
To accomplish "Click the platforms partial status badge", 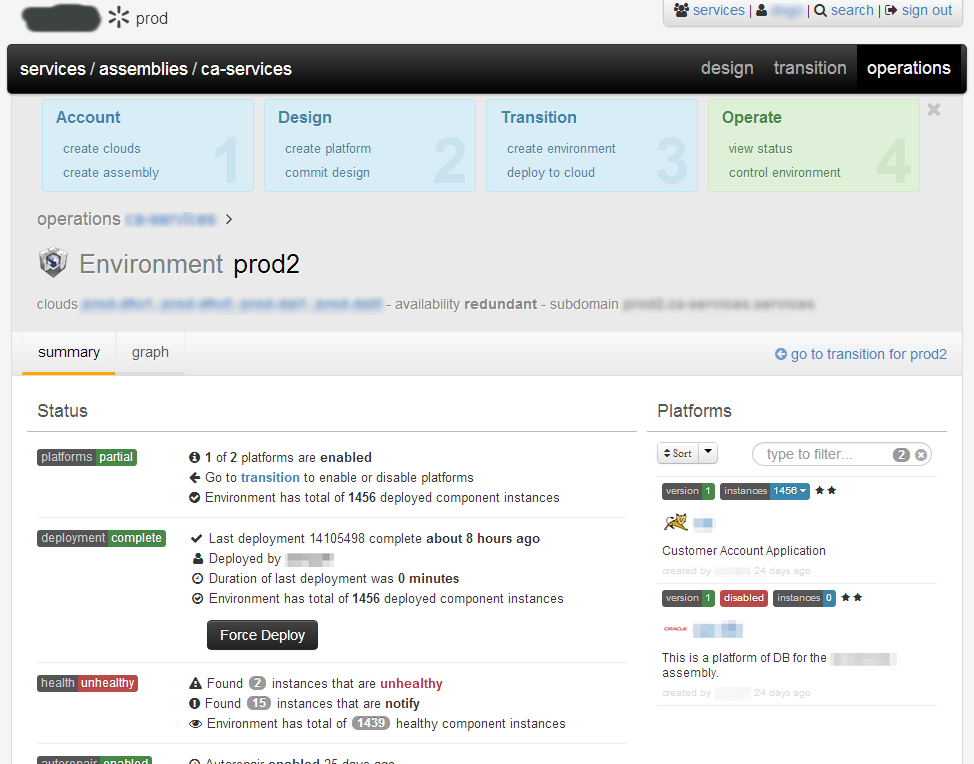I will (x=87, y=457).
